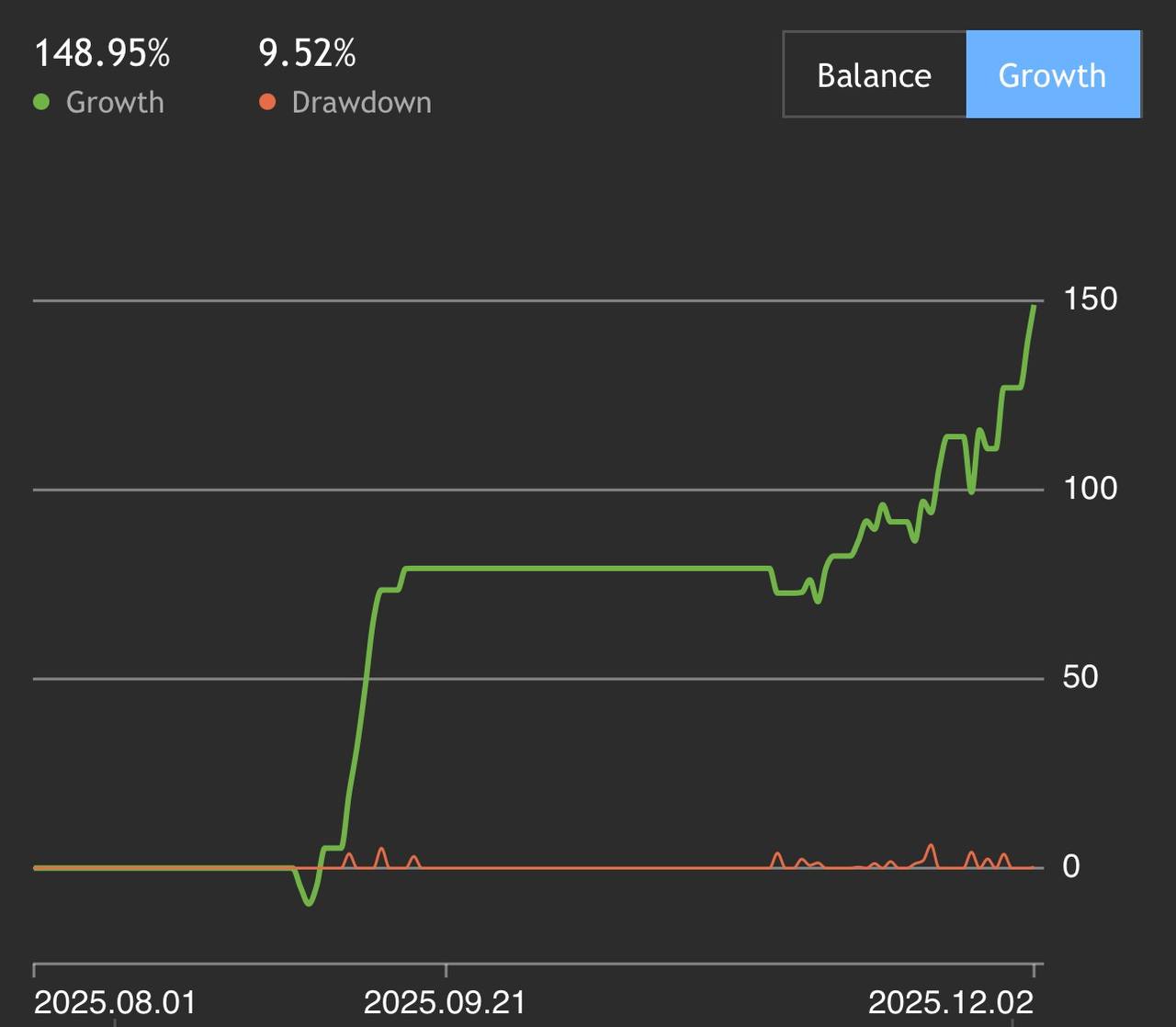Click the 100 y-axis label
Viewport: 1176px width, 1027px height.
[1090, 488]
